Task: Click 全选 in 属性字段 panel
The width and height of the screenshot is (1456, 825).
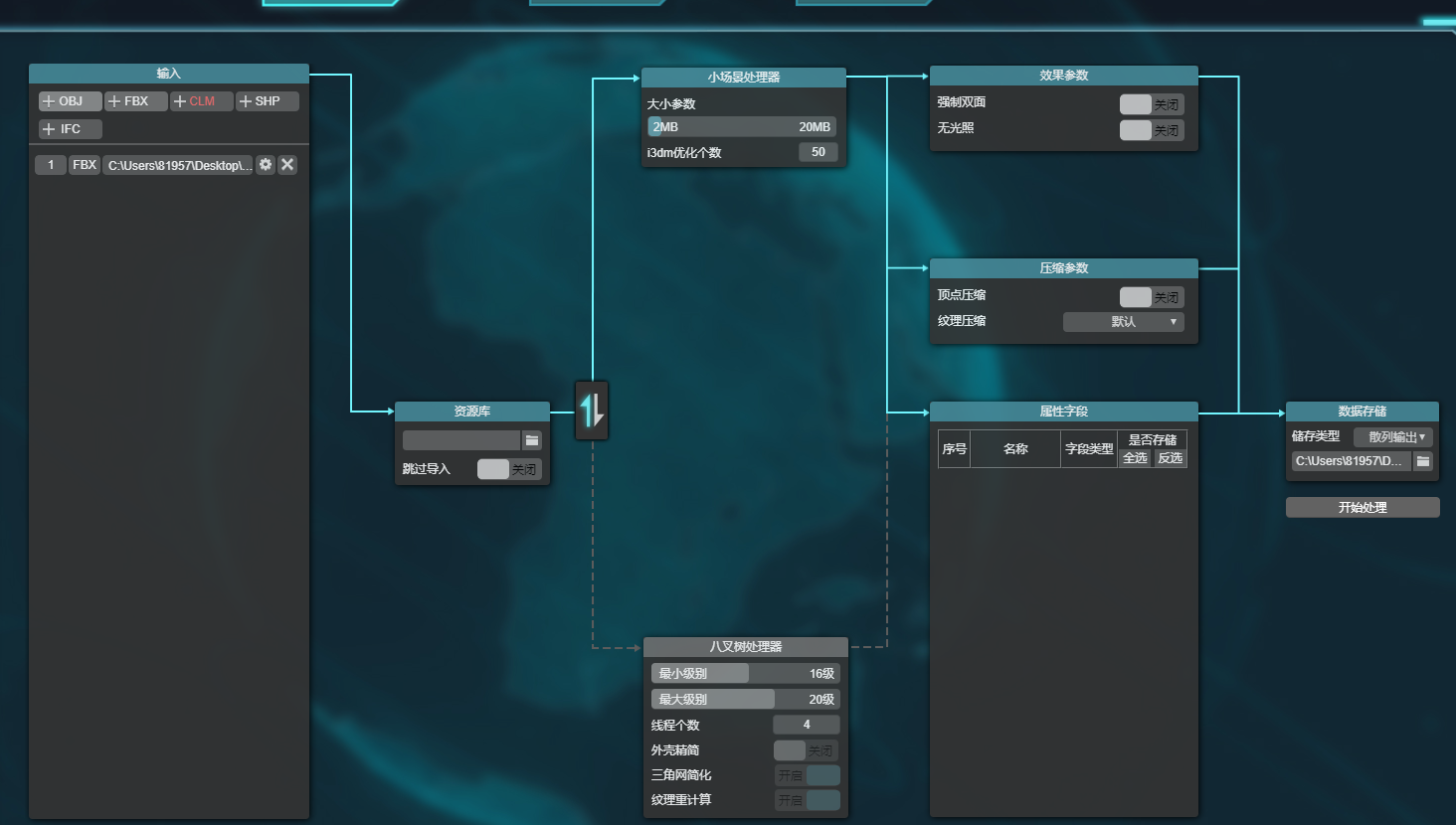Action: coord(1134,458)
